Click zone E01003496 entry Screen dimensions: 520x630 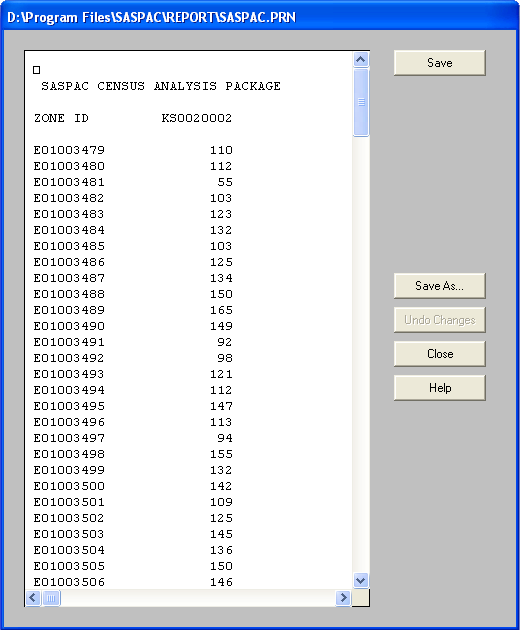(x=69, y=422)
